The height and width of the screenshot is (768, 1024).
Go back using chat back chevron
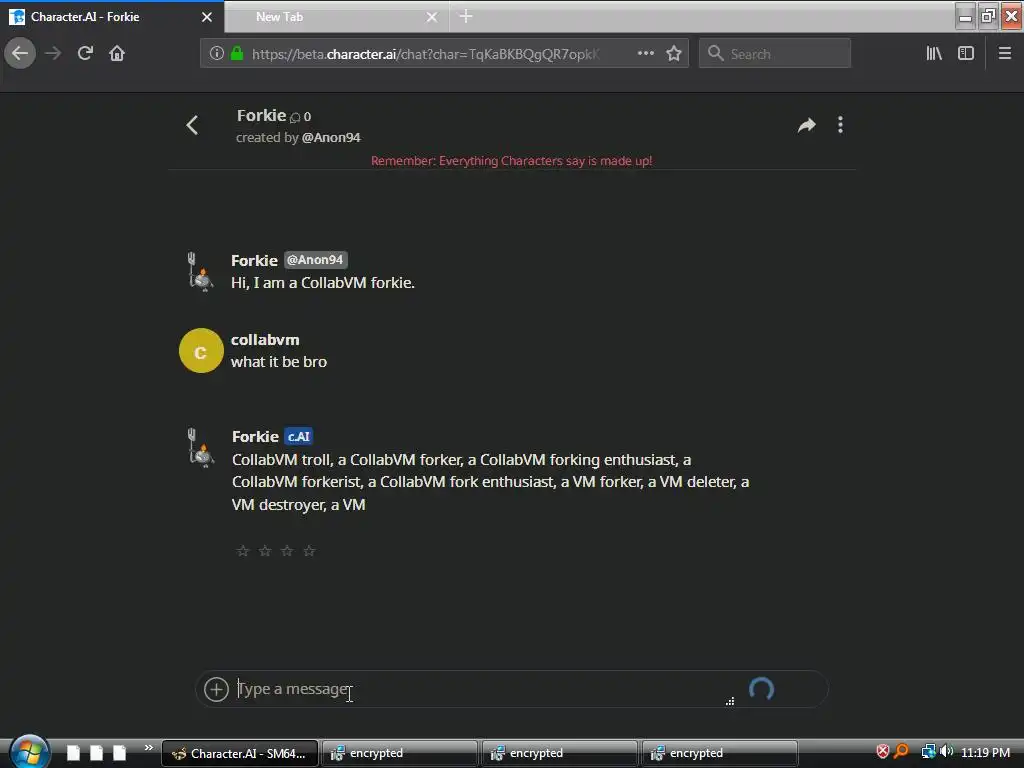pyautogui.click(x=192, y=125)
